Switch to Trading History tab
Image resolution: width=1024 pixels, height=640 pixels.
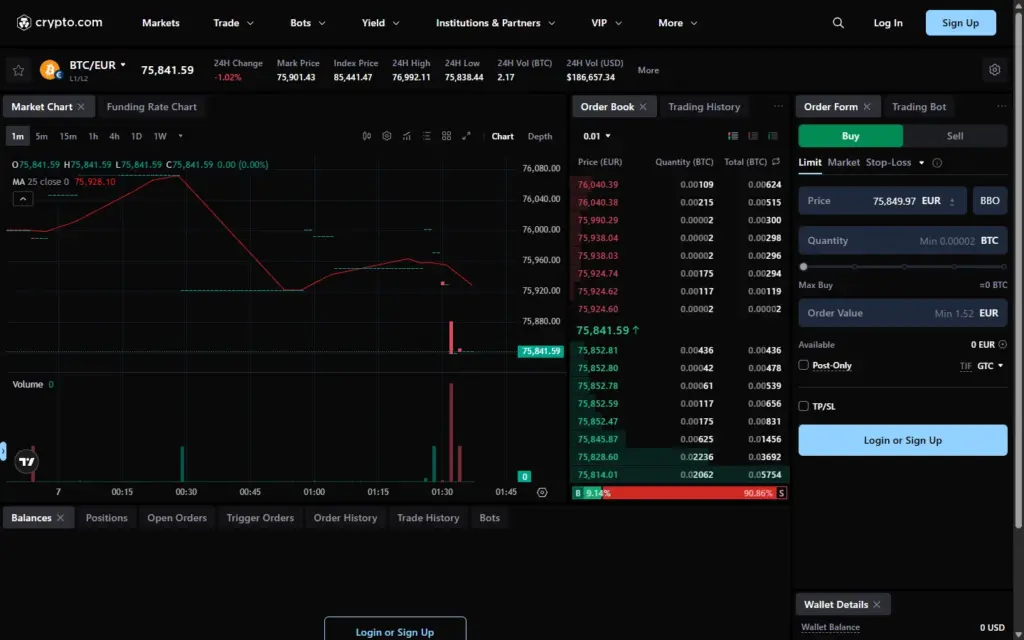(704, 106)
